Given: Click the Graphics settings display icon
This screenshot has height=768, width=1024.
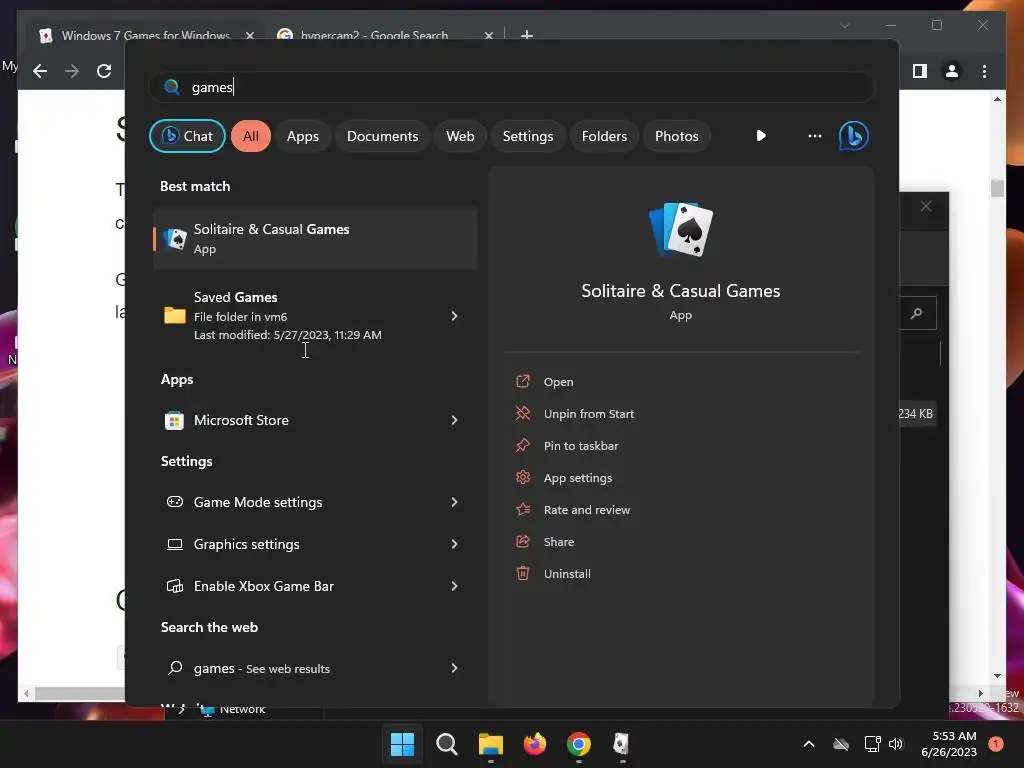Looking at the screenshot, I should 174,544.
